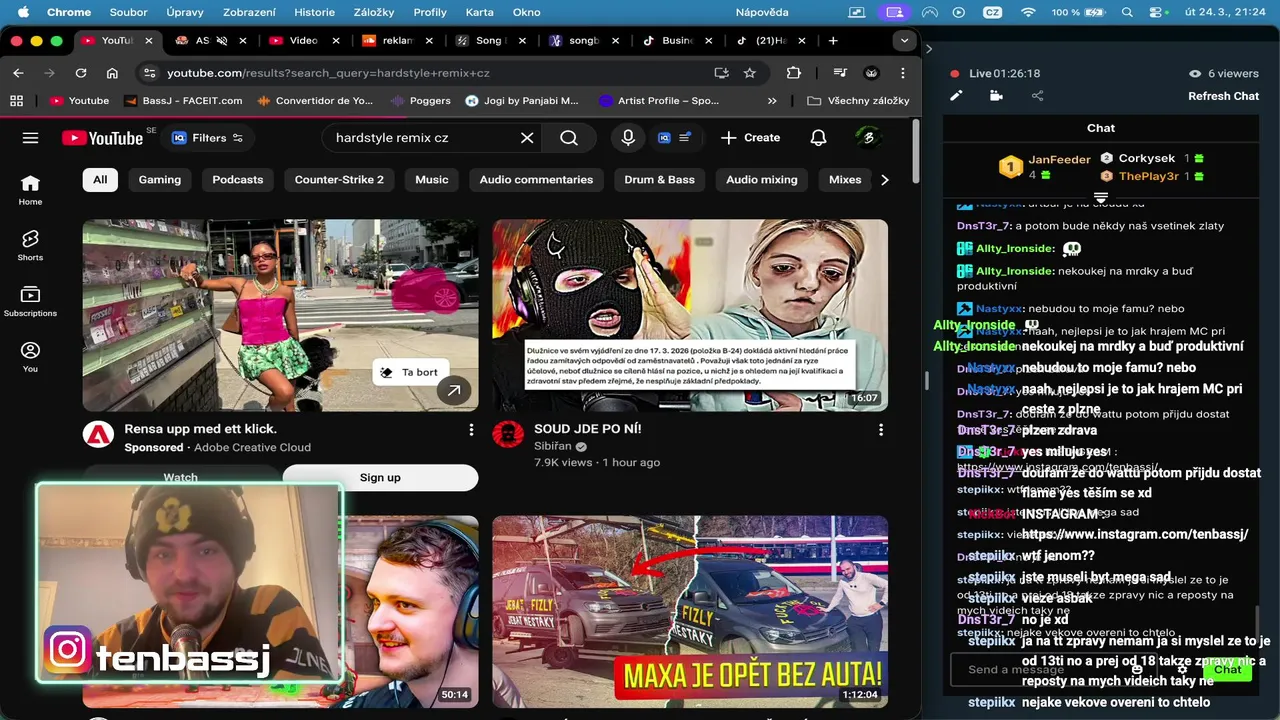
Task: Switch to the Busine TikTok tab
Action: coord(678,41)
